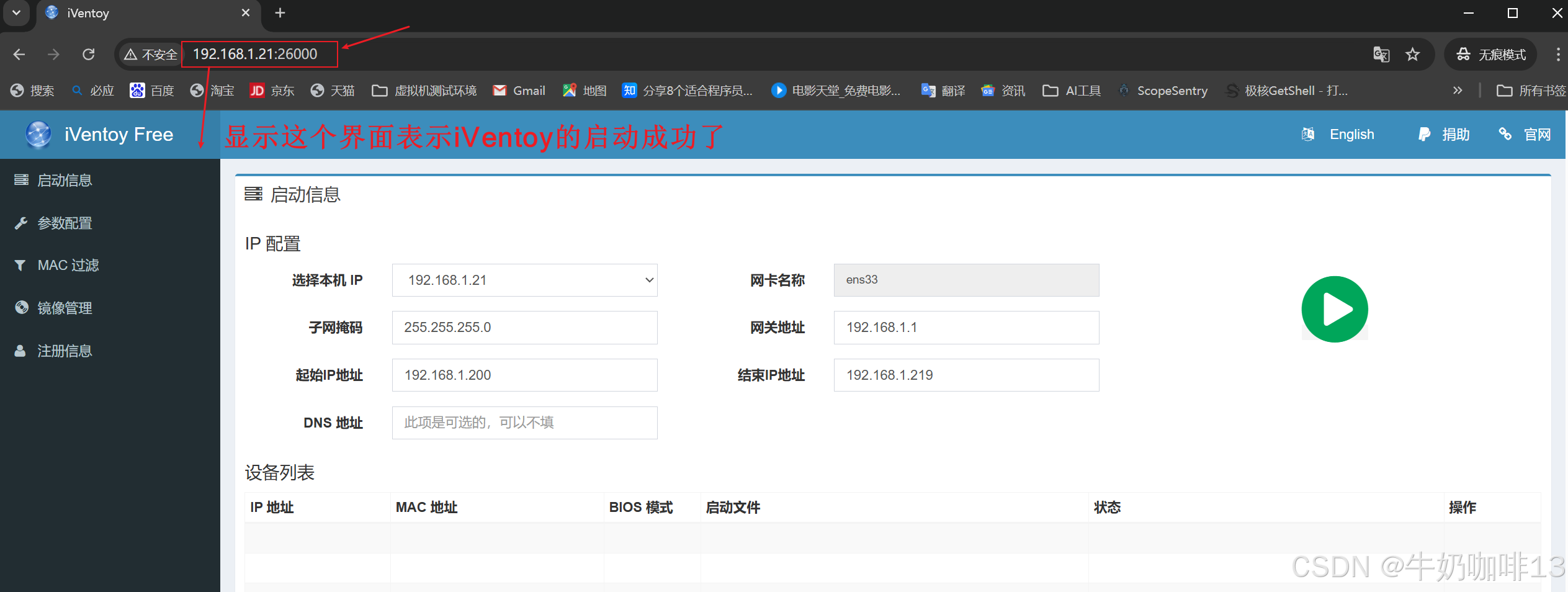
Task: Open the Gmail bookmark
Action: pos(519,91)
